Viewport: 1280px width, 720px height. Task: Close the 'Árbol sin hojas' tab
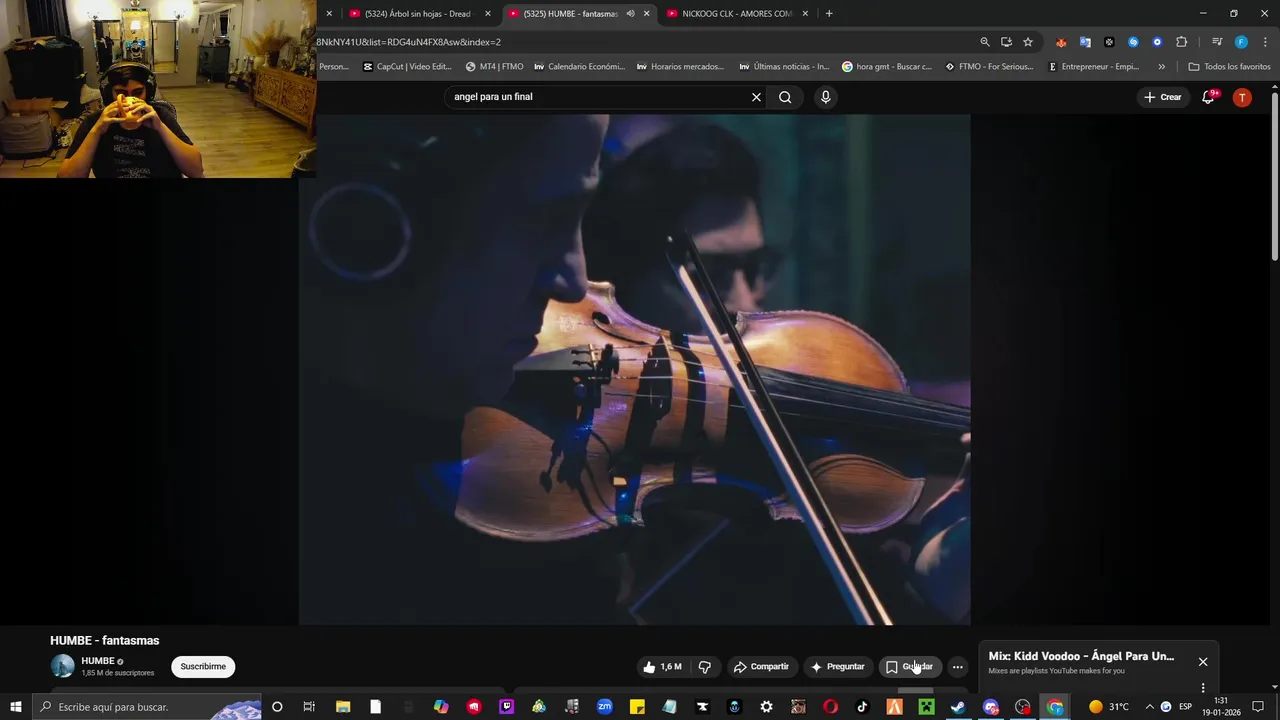[488, 14]
